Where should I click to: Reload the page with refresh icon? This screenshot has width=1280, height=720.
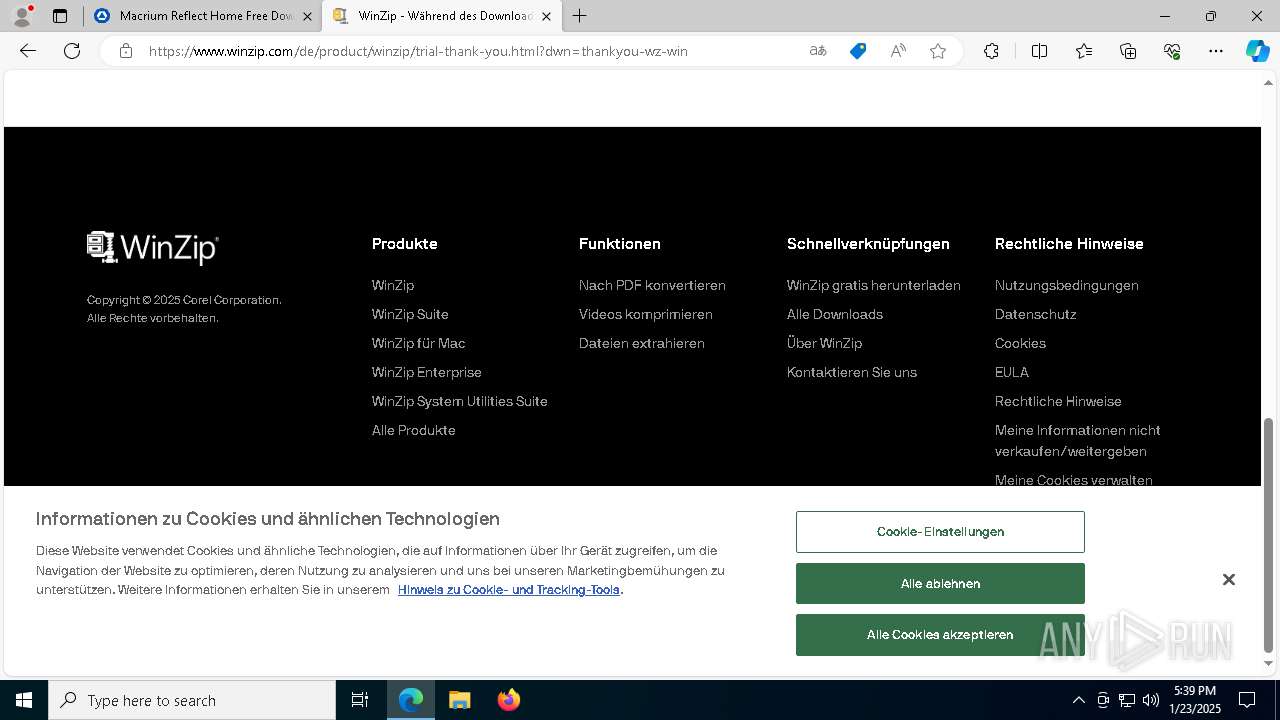click(72, 51)
